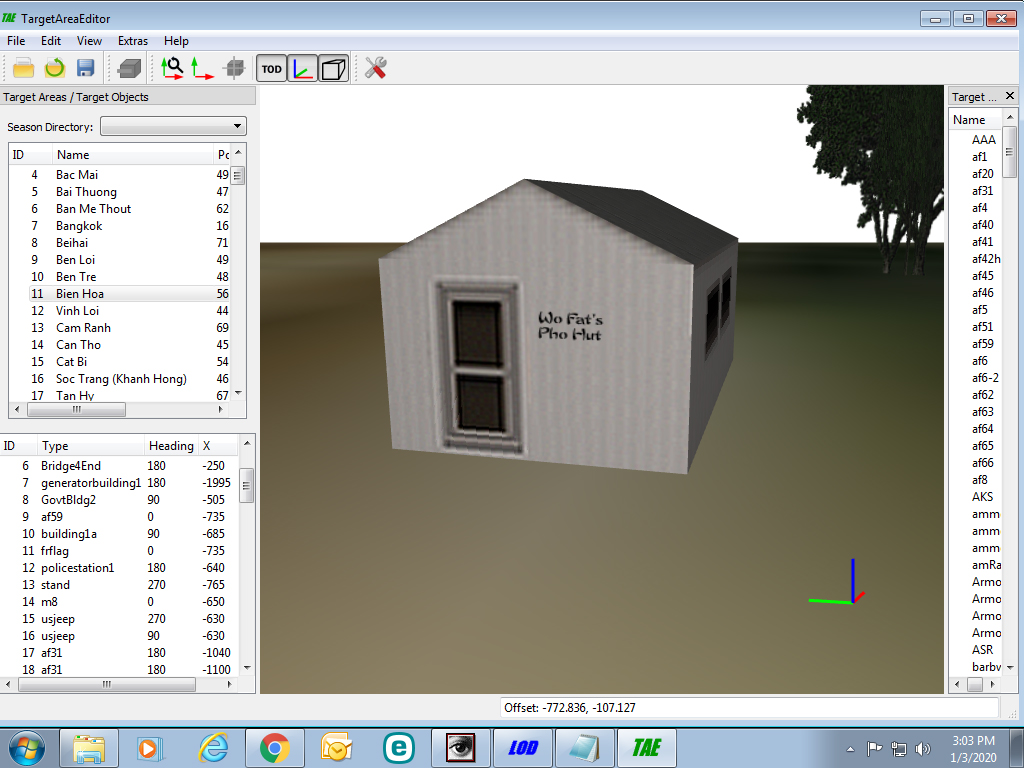Open the Season Directory dropdown

tap(173, 126)
